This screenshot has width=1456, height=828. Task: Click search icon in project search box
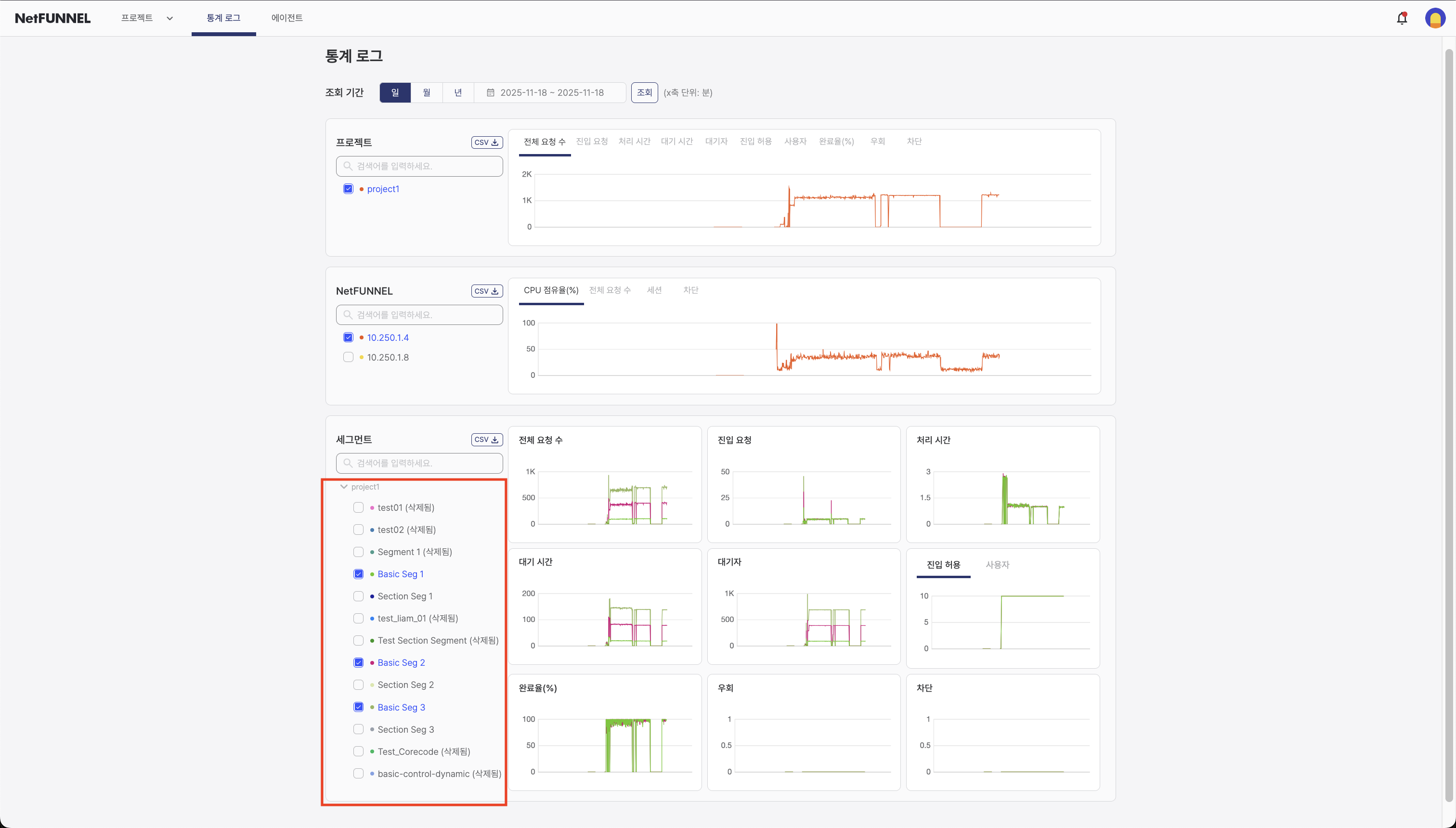pos(348,166)
